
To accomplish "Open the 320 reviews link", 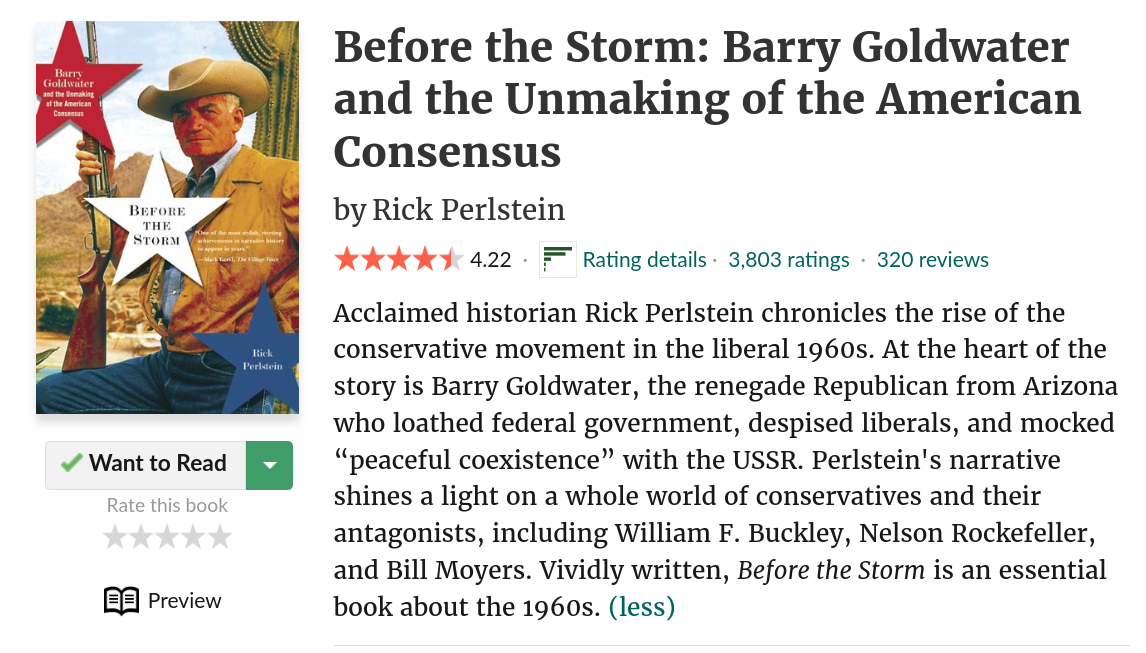I will tap(933, 260).
